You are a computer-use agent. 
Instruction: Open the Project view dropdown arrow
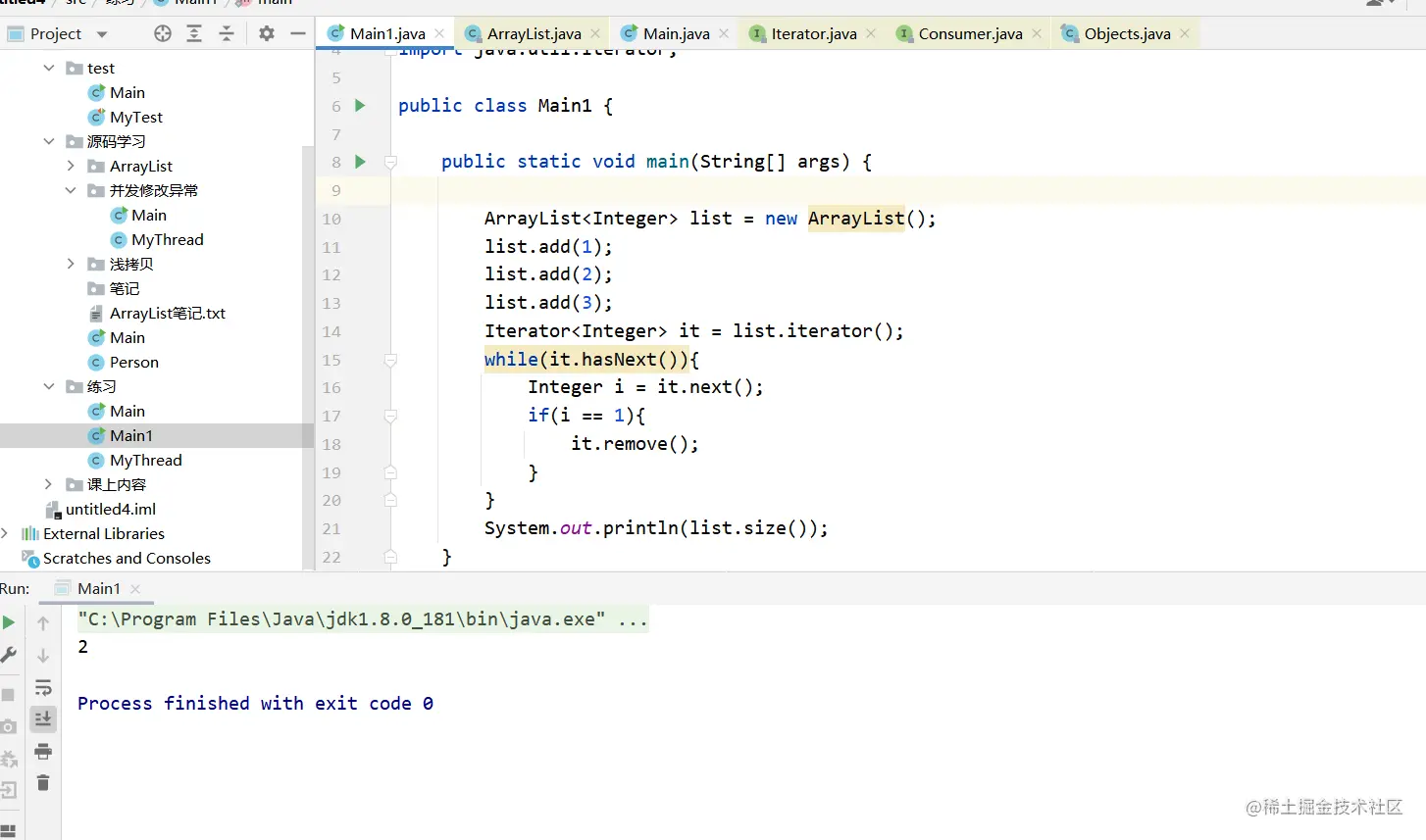tap(102, 34)
